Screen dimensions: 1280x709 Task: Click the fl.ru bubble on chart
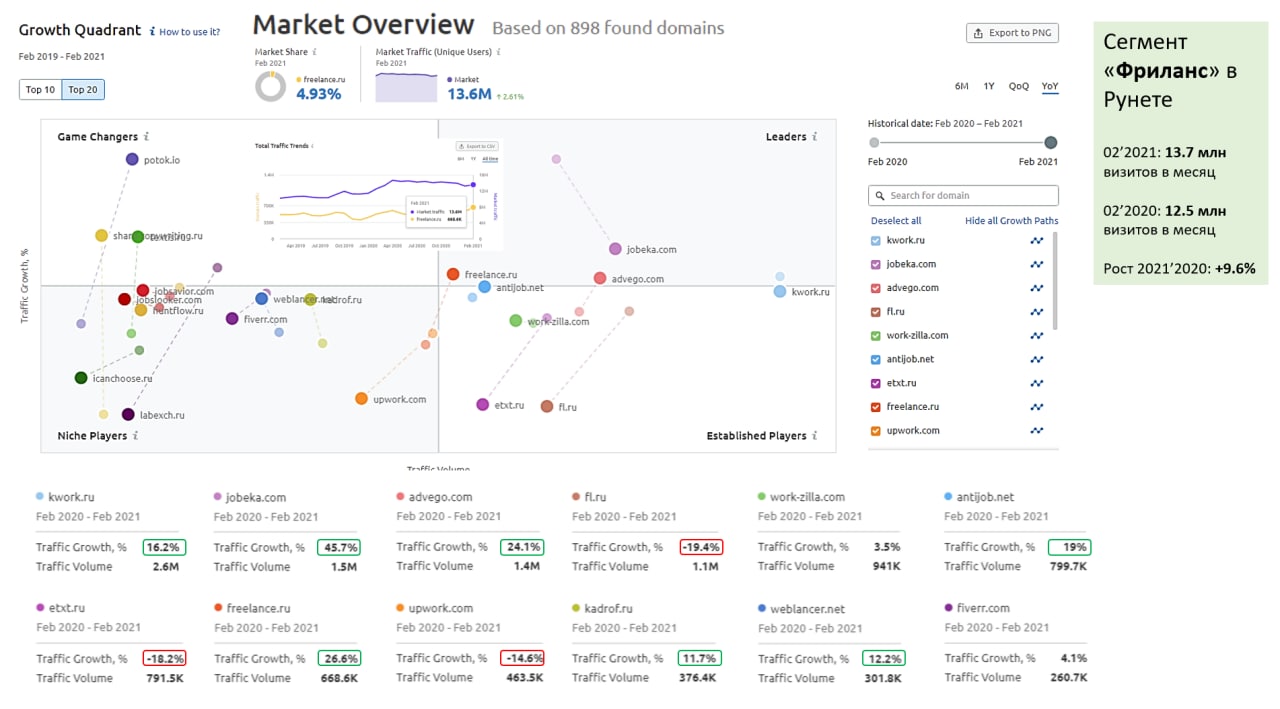coord(546,406)
